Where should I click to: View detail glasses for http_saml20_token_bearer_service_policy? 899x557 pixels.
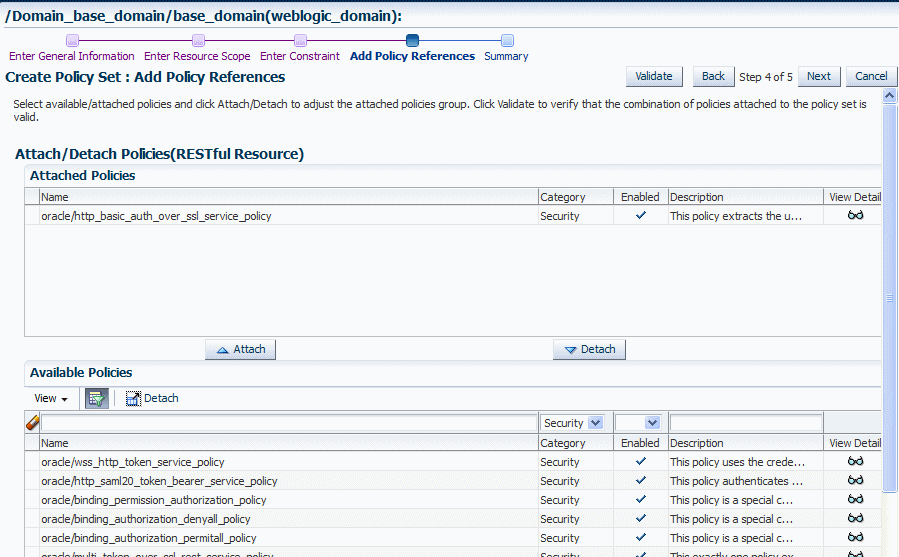855,480
